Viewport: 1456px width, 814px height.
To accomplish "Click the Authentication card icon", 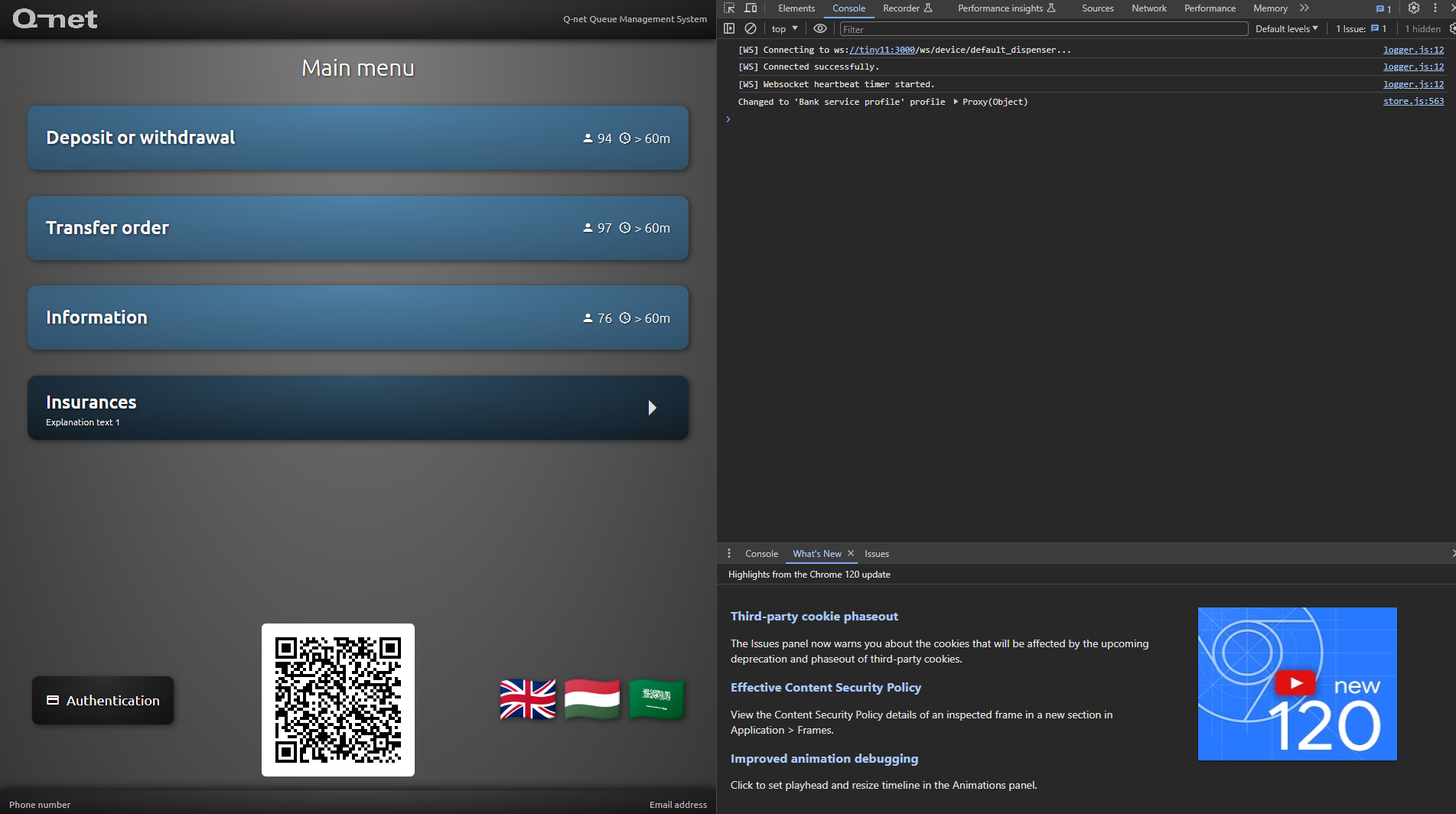I will pyautogui.click(x=53, y=700).
